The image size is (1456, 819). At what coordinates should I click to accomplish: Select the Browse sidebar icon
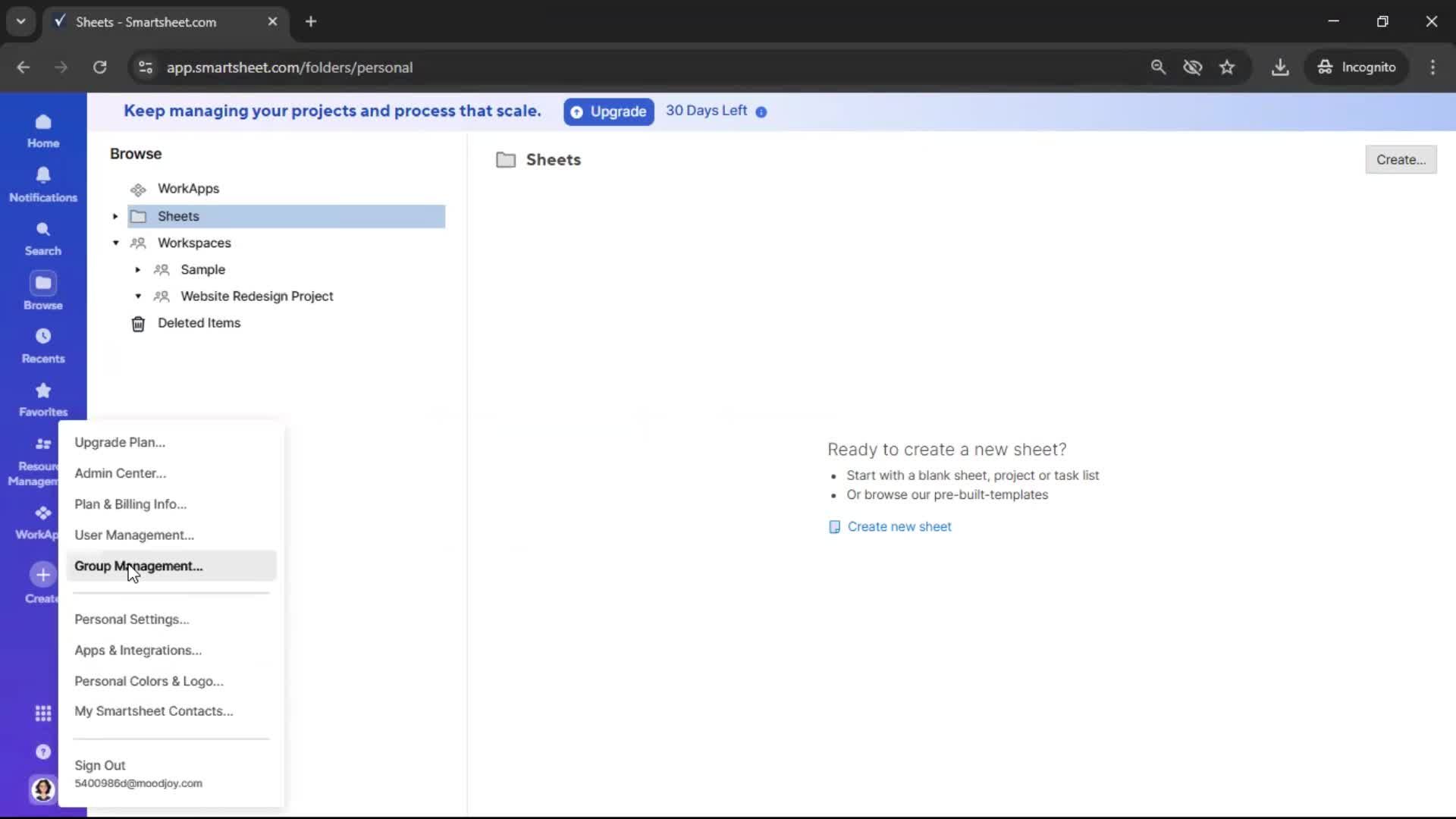(42, 290)
